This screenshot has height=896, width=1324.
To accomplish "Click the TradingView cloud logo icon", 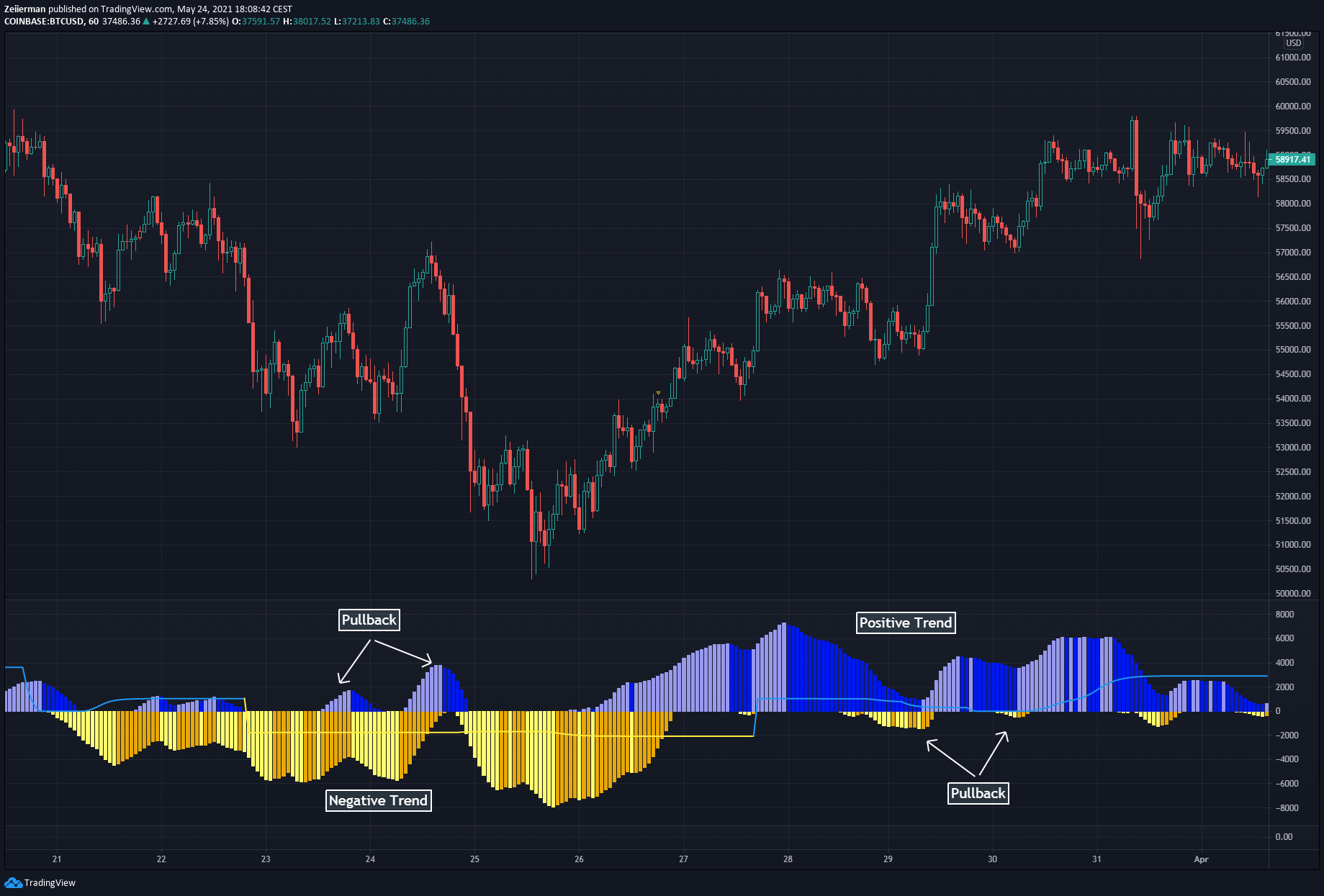I will [x=13, y=882].
